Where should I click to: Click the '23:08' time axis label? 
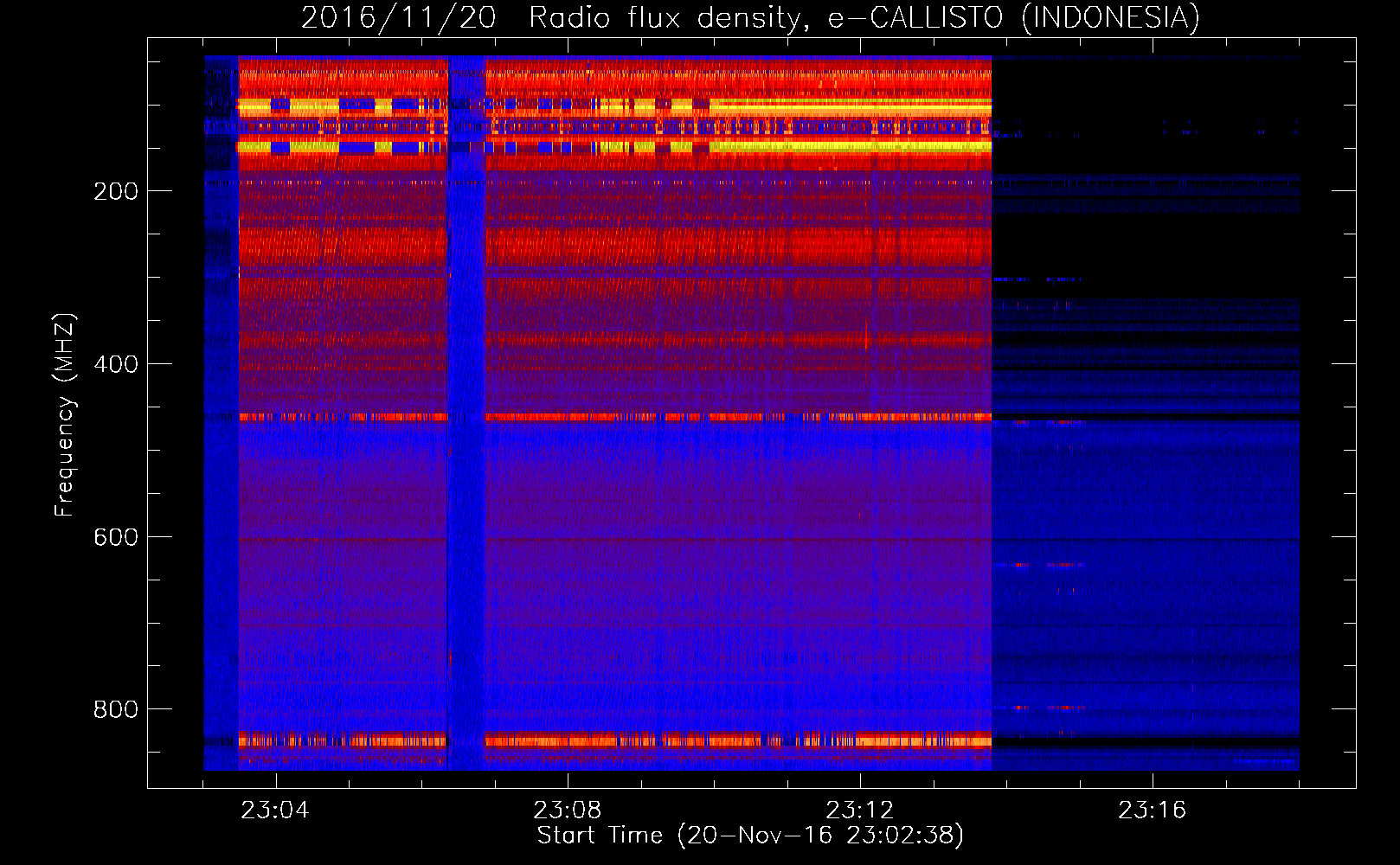click(x=568, y=811)
